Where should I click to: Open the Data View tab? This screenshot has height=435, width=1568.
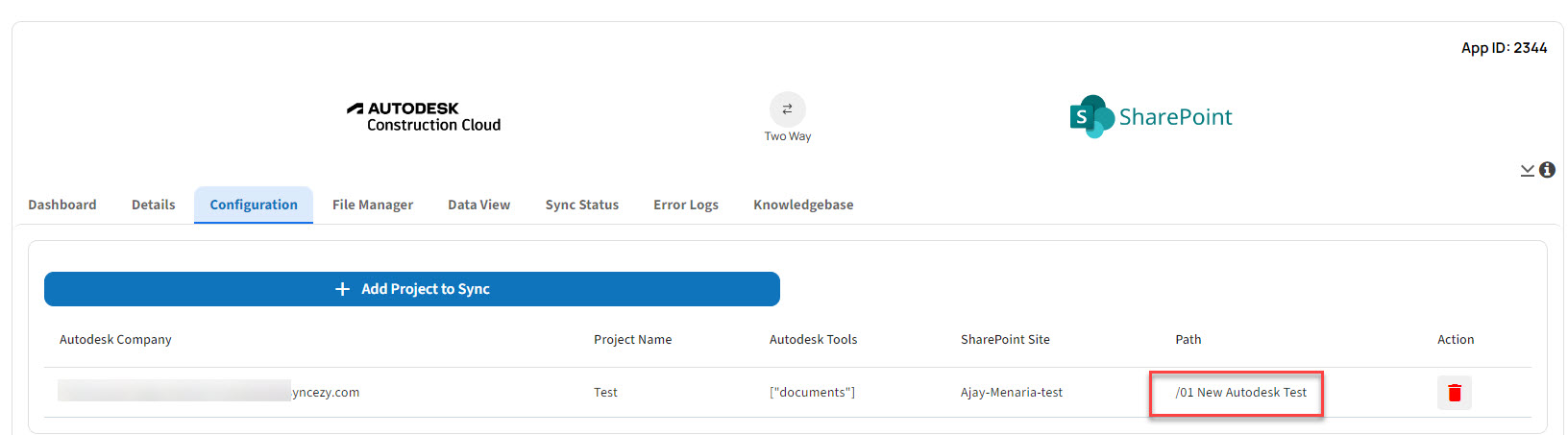[x=478, y=205]
